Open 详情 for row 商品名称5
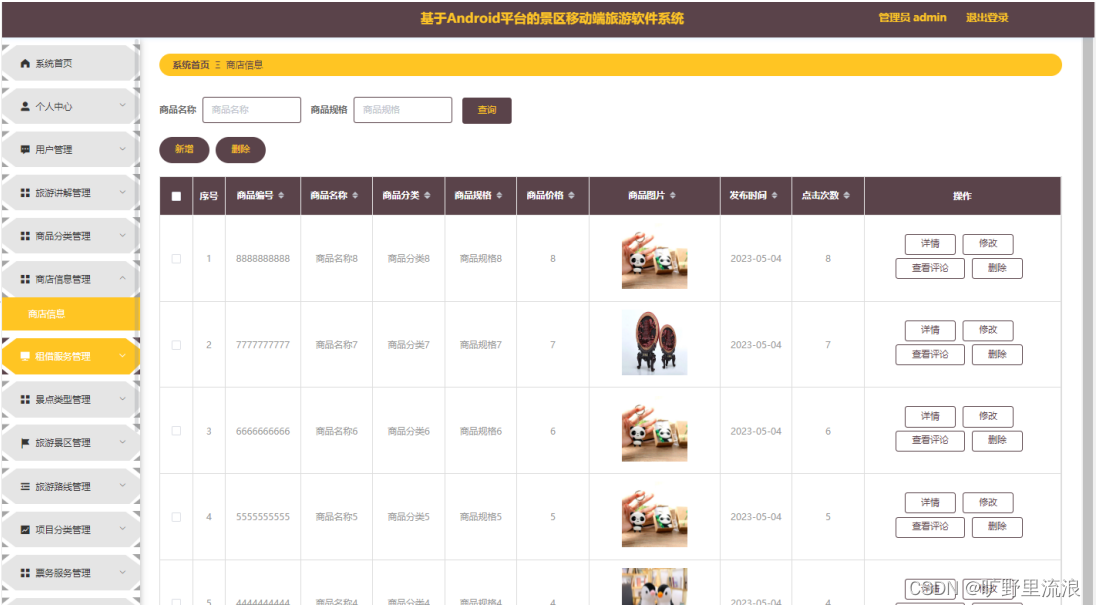Viewport: 1096px width, 607px height. coord(930,503)
